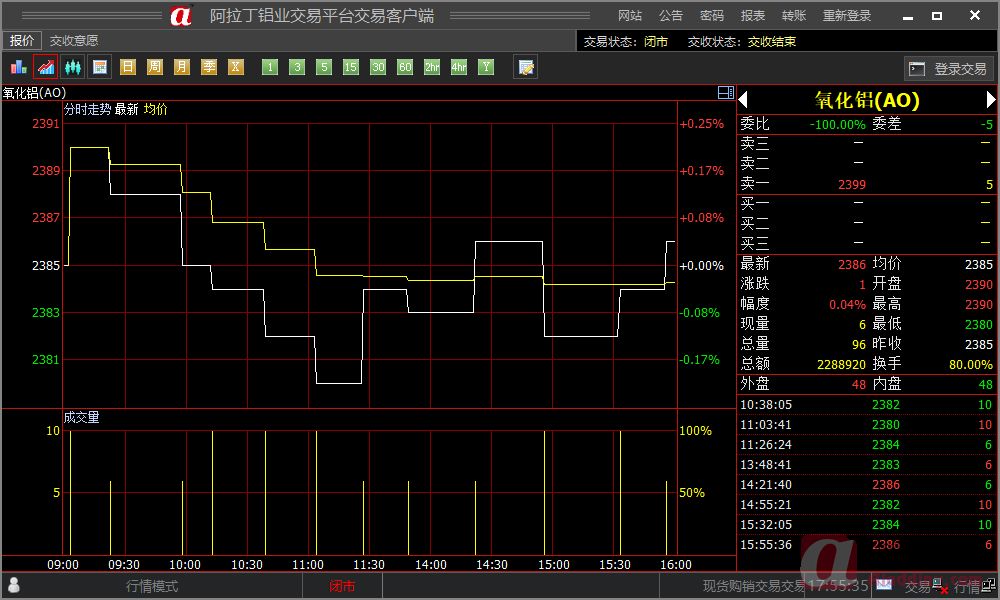The height and width of the screenshot is (600, 1000).
Task: Switch to the 报价 tab
Action: tap(22, 40)
